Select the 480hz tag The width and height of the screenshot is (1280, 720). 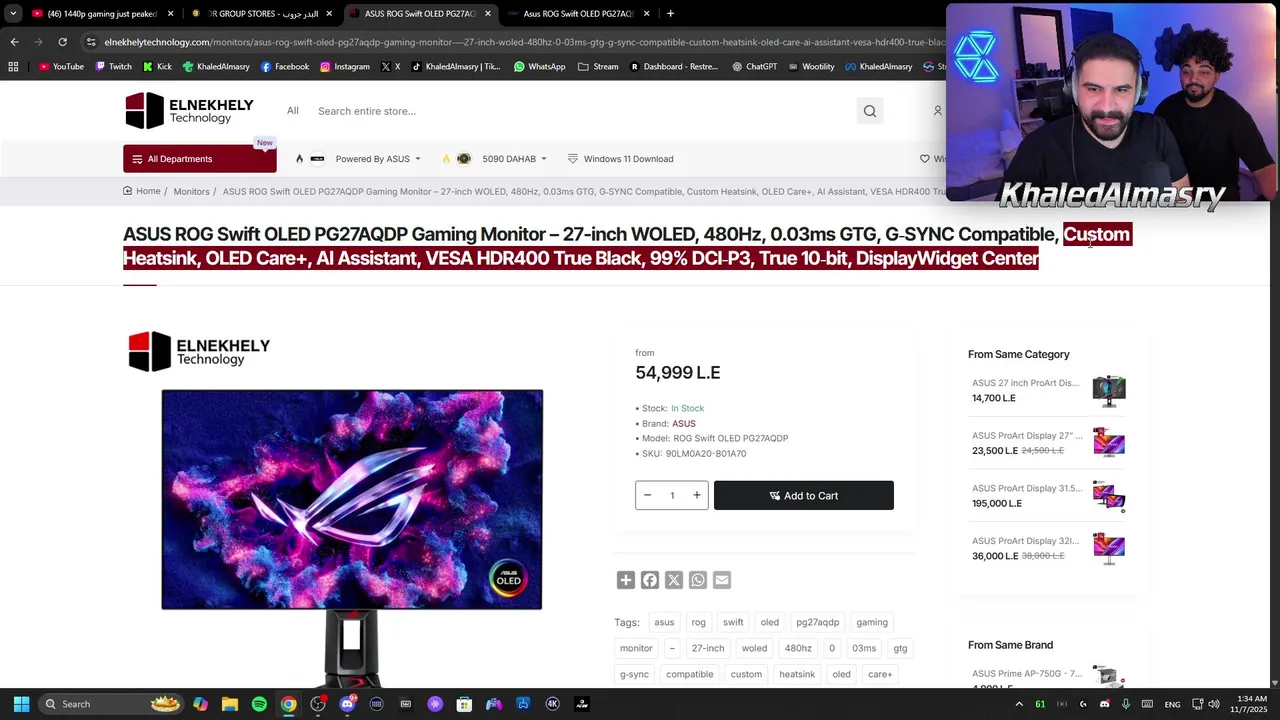click(798, 648)
